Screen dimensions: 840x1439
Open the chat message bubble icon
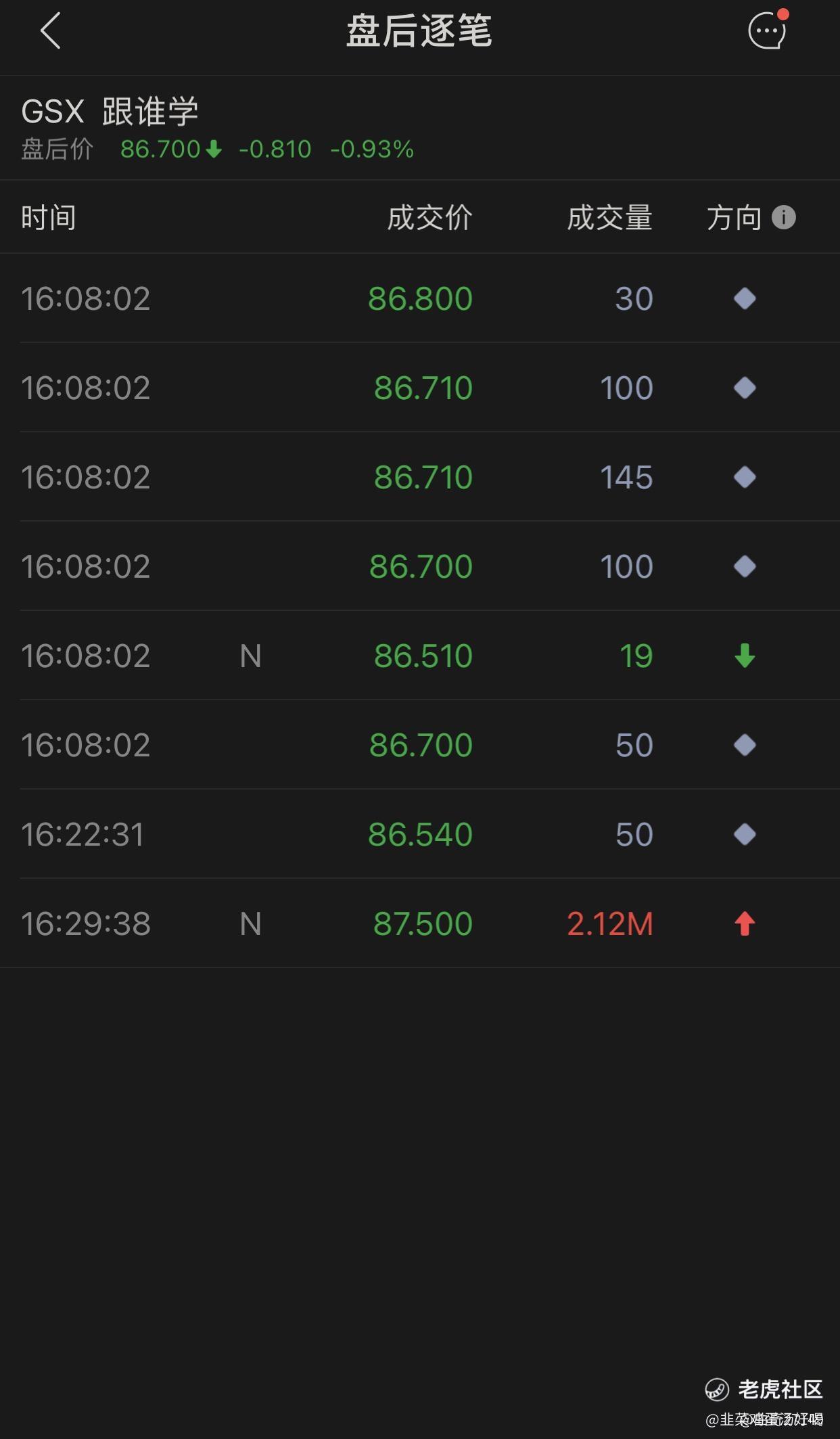[767, 30]
